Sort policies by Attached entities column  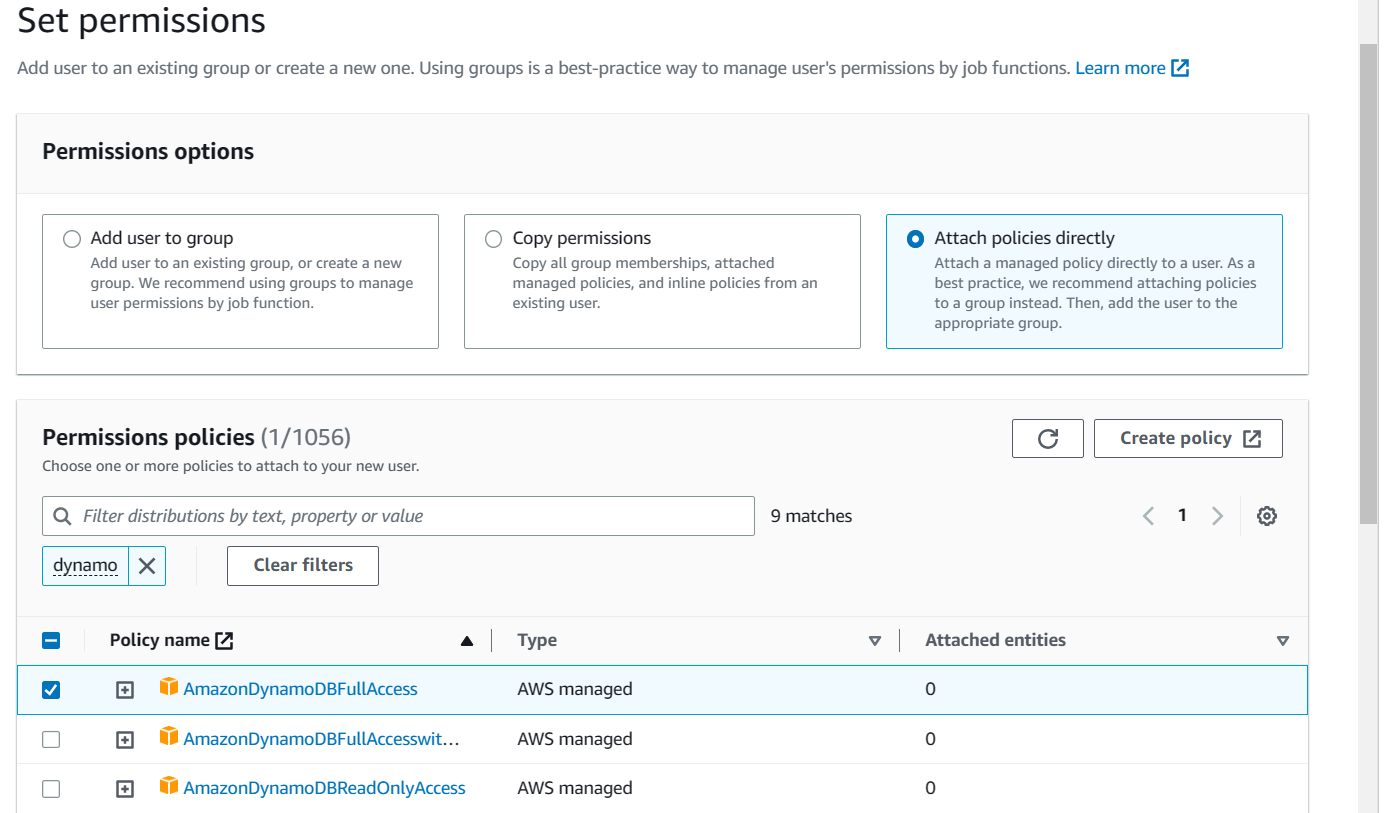pos(1282,641)
